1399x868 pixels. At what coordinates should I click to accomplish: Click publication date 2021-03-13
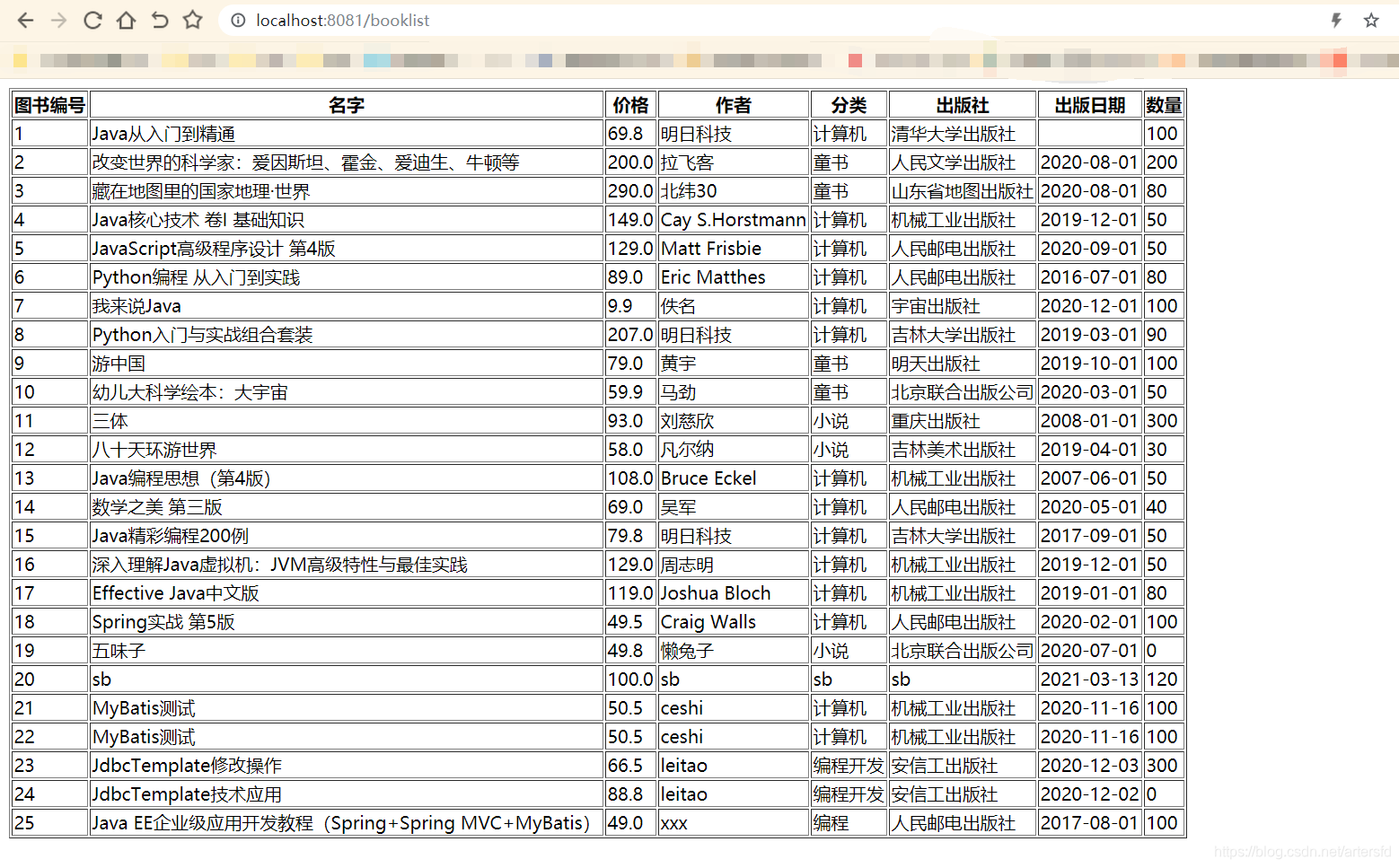1090,679
